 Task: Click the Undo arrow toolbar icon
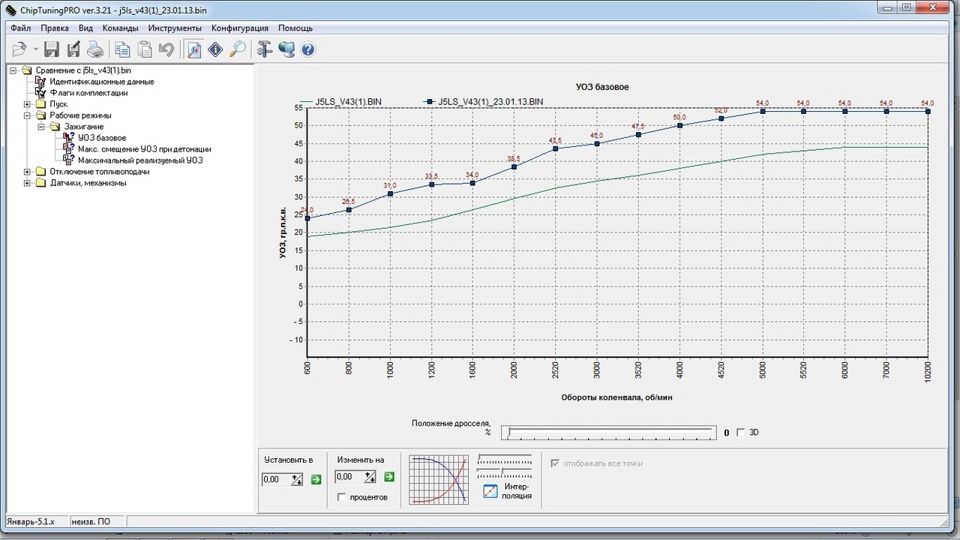(167, 49)
